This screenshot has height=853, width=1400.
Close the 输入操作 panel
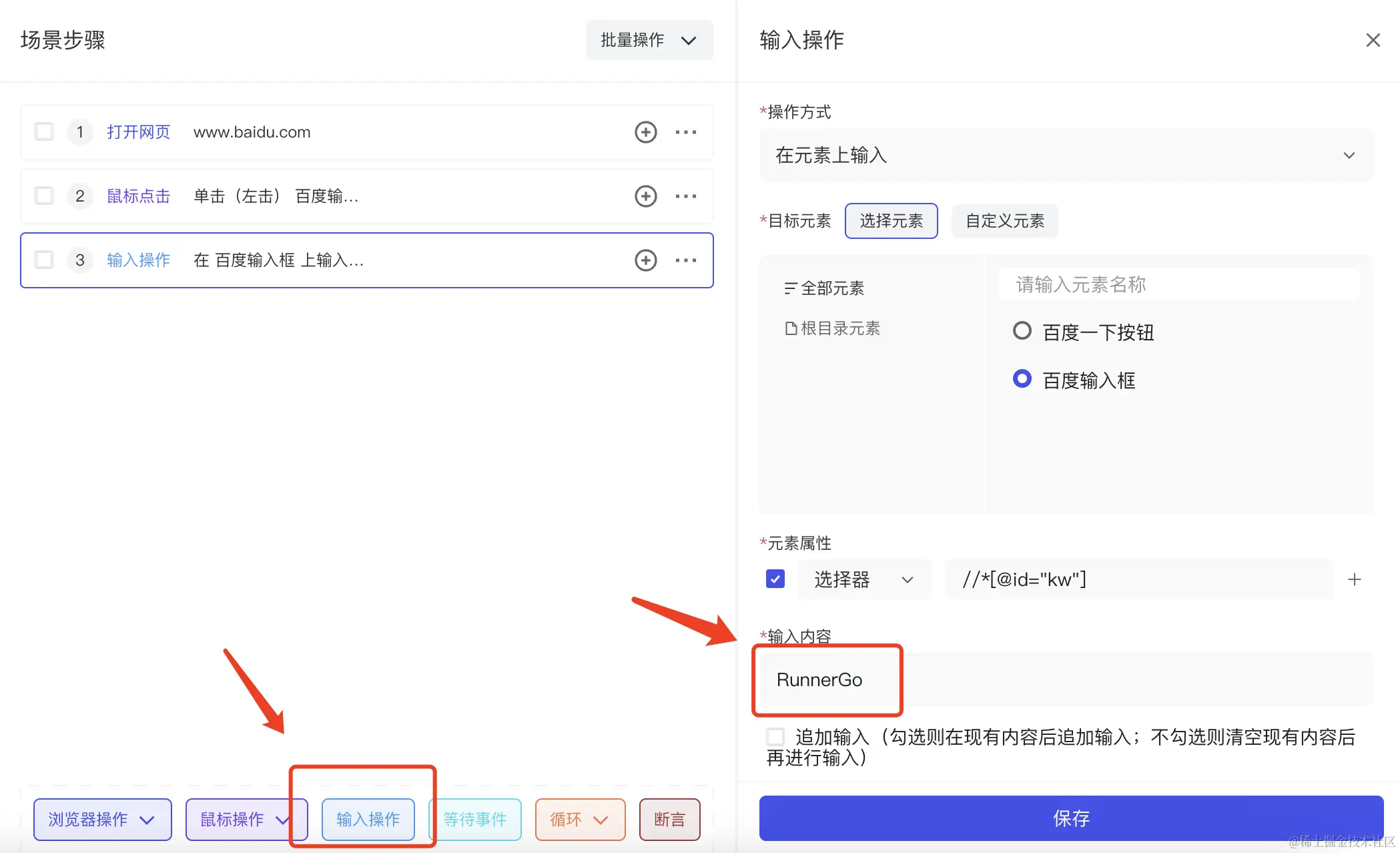pos(1373,40)
